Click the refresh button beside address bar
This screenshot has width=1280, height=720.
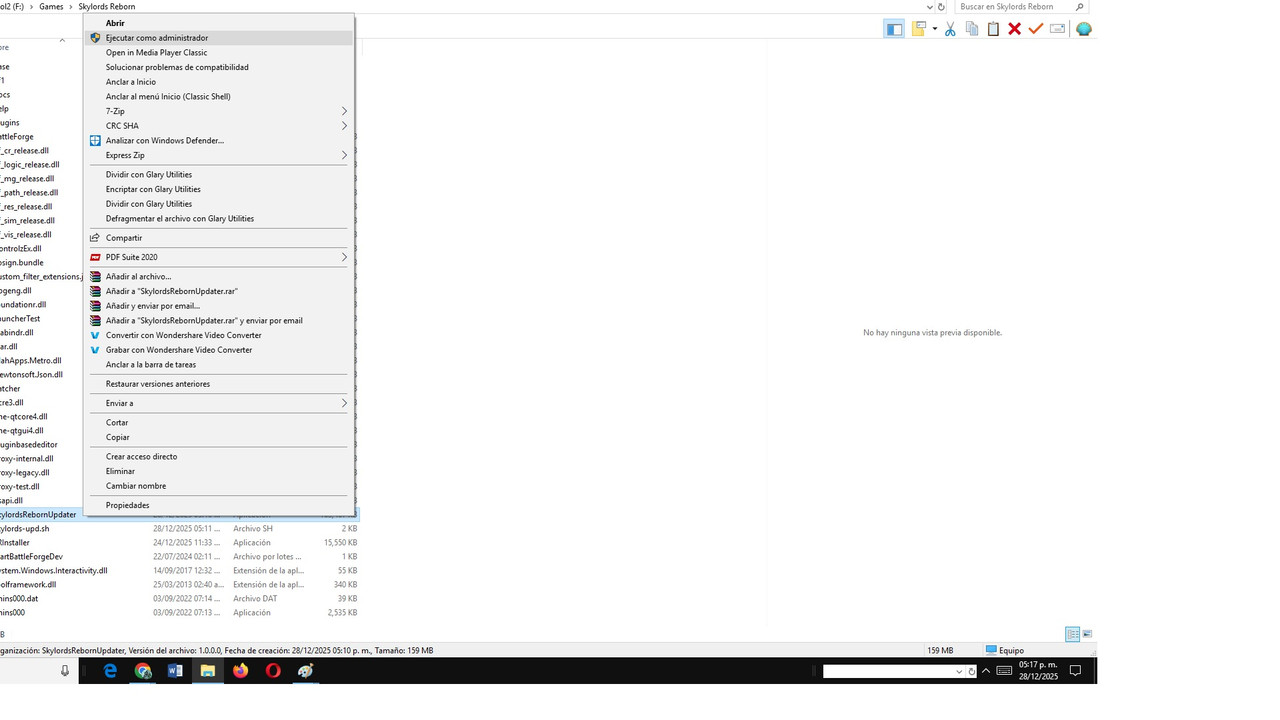click(941, 7)
